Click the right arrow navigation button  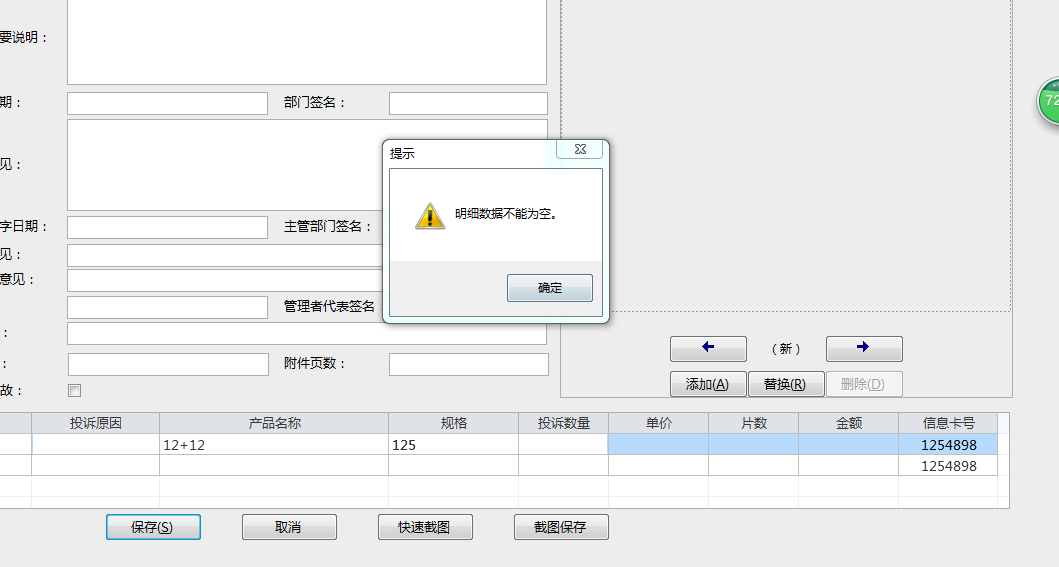[x=864, y=348]
